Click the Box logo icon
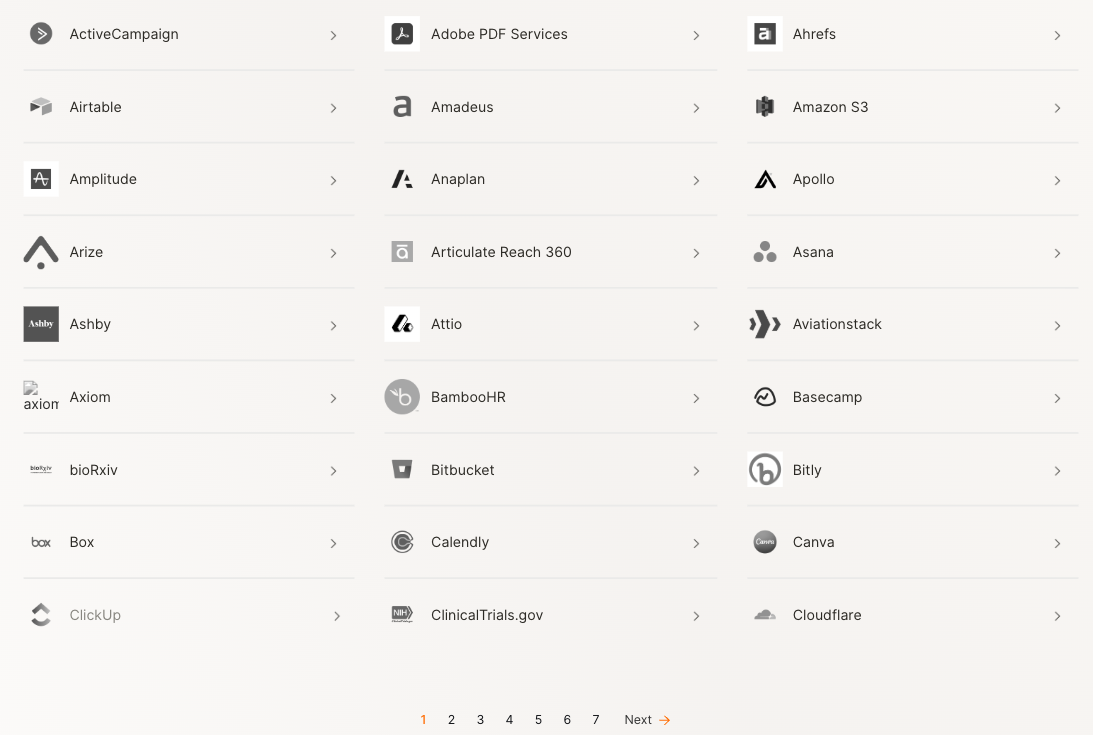The width and height of the screenshot is (1093, 735). pyautogui.click(x=41, y=542)
